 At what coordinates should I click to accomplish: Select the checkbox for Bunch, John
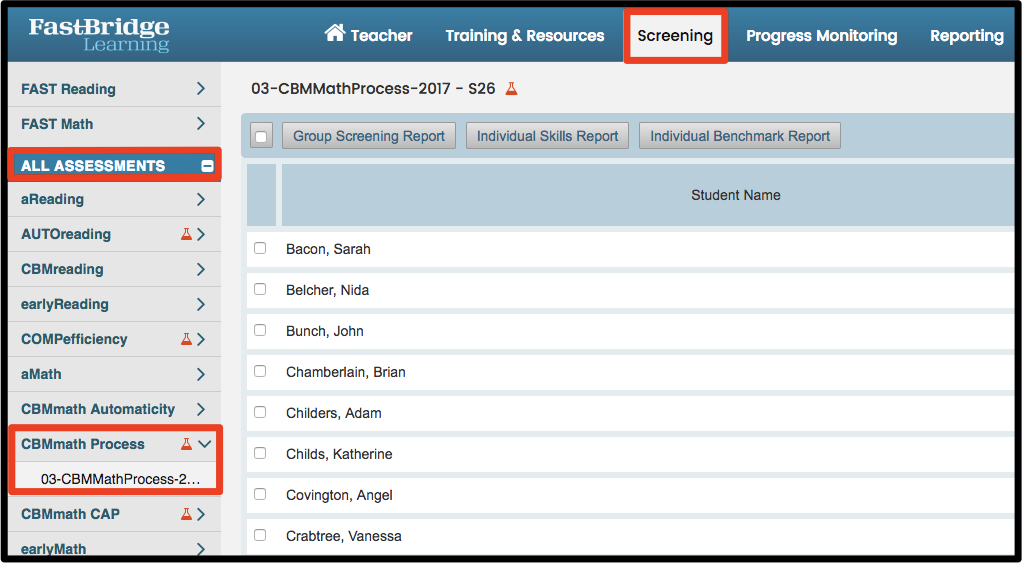260,330
